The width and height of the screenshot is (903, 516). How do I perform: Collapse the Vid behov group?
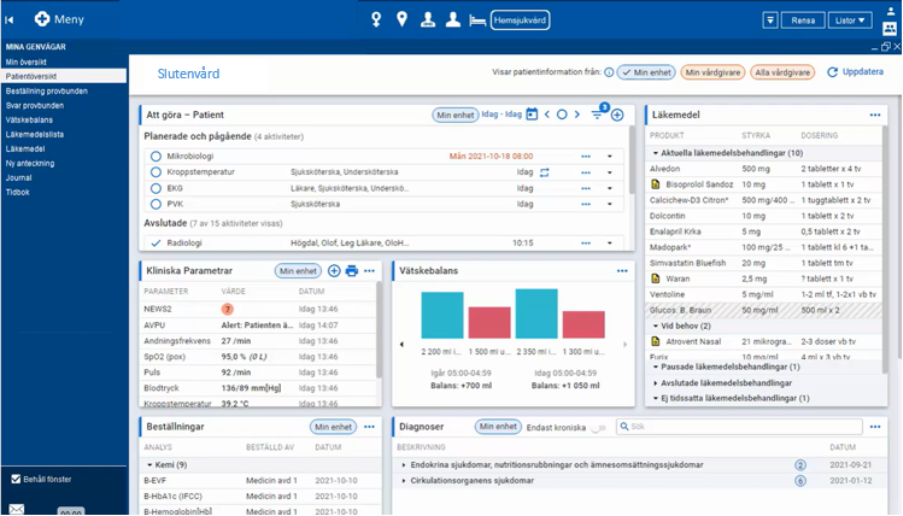click(x=655, y=326)
